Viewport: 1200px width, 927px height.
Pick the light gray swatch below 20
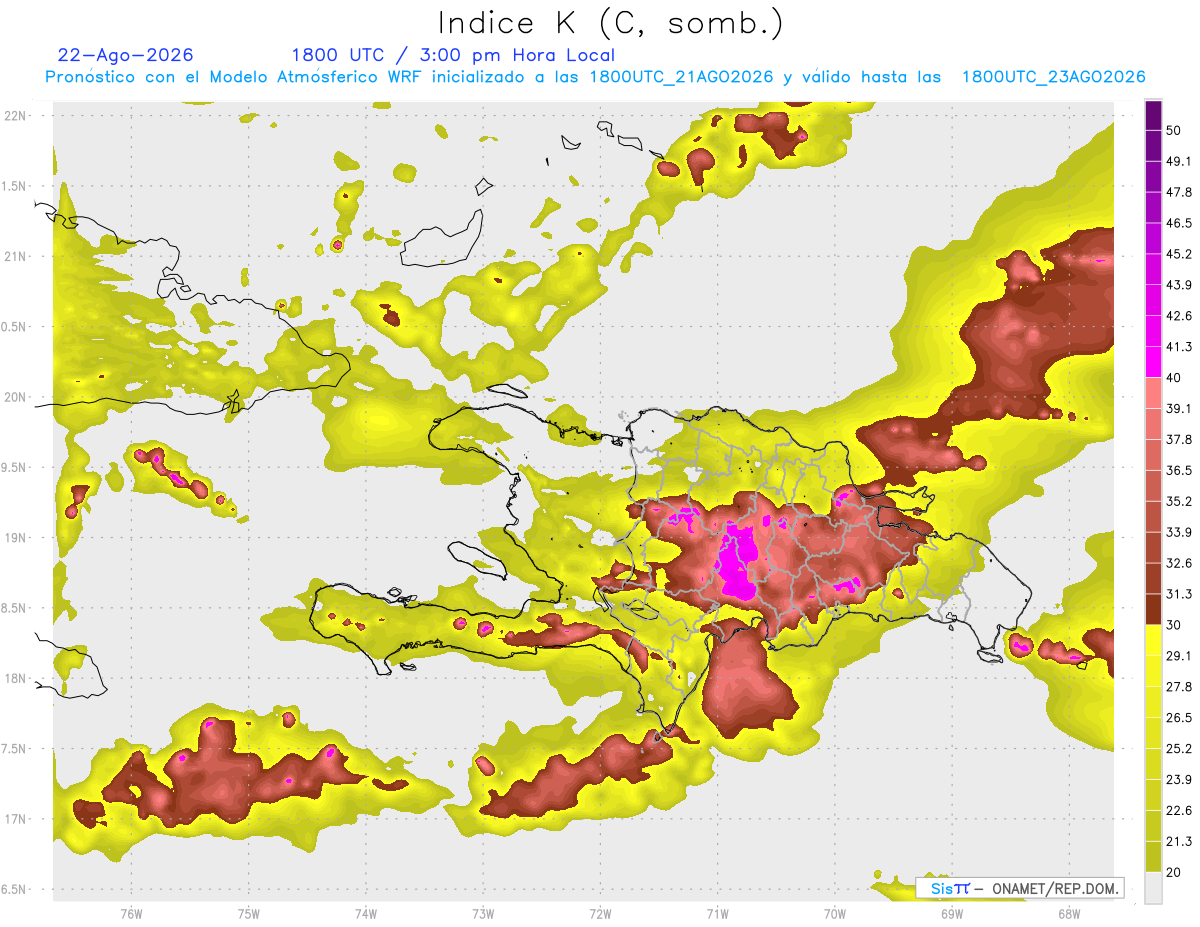click(x=1153, y=888)
